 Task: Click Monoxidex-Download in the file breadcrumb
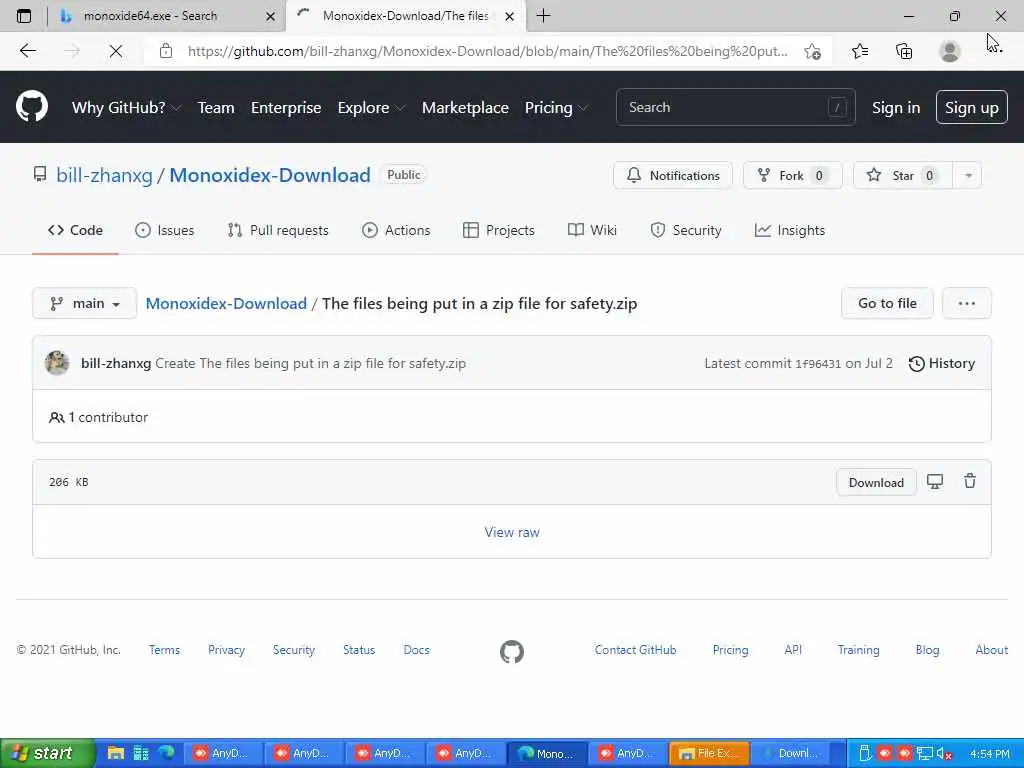[x=226, y=303]
